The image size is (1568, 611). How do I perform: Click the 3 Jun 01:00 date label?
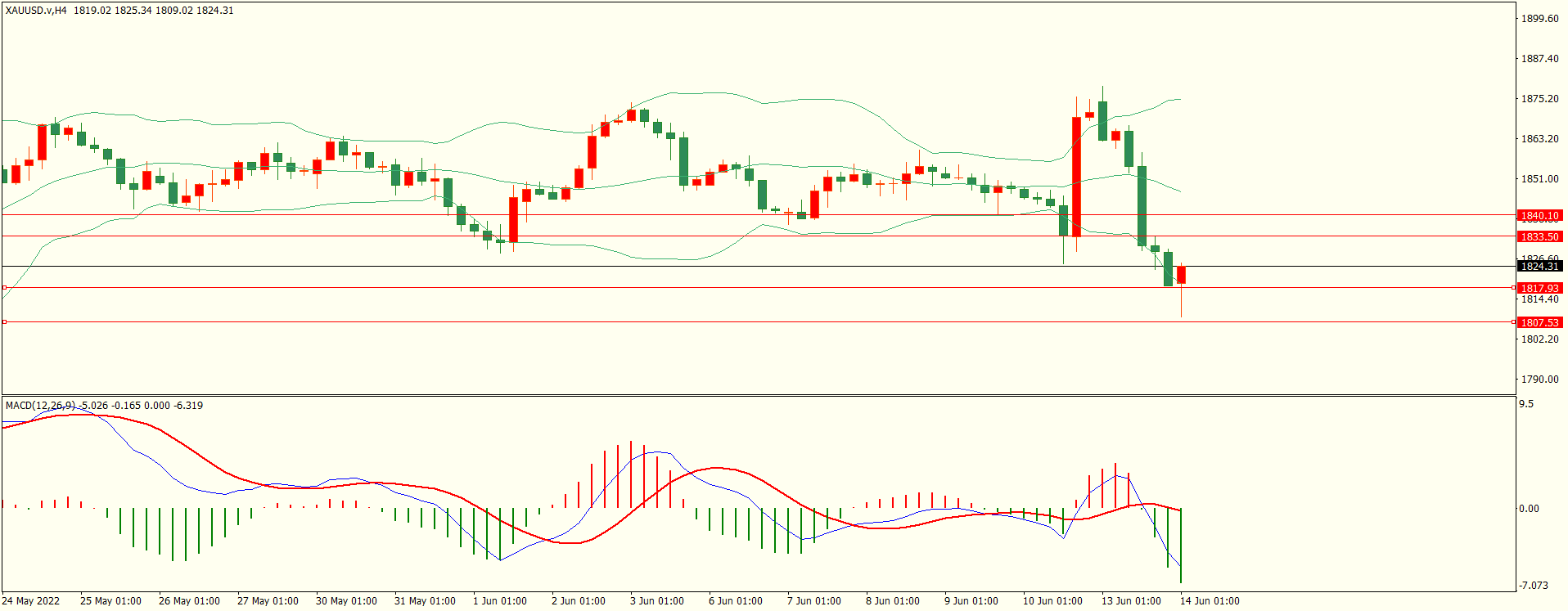tap(657, 601)
